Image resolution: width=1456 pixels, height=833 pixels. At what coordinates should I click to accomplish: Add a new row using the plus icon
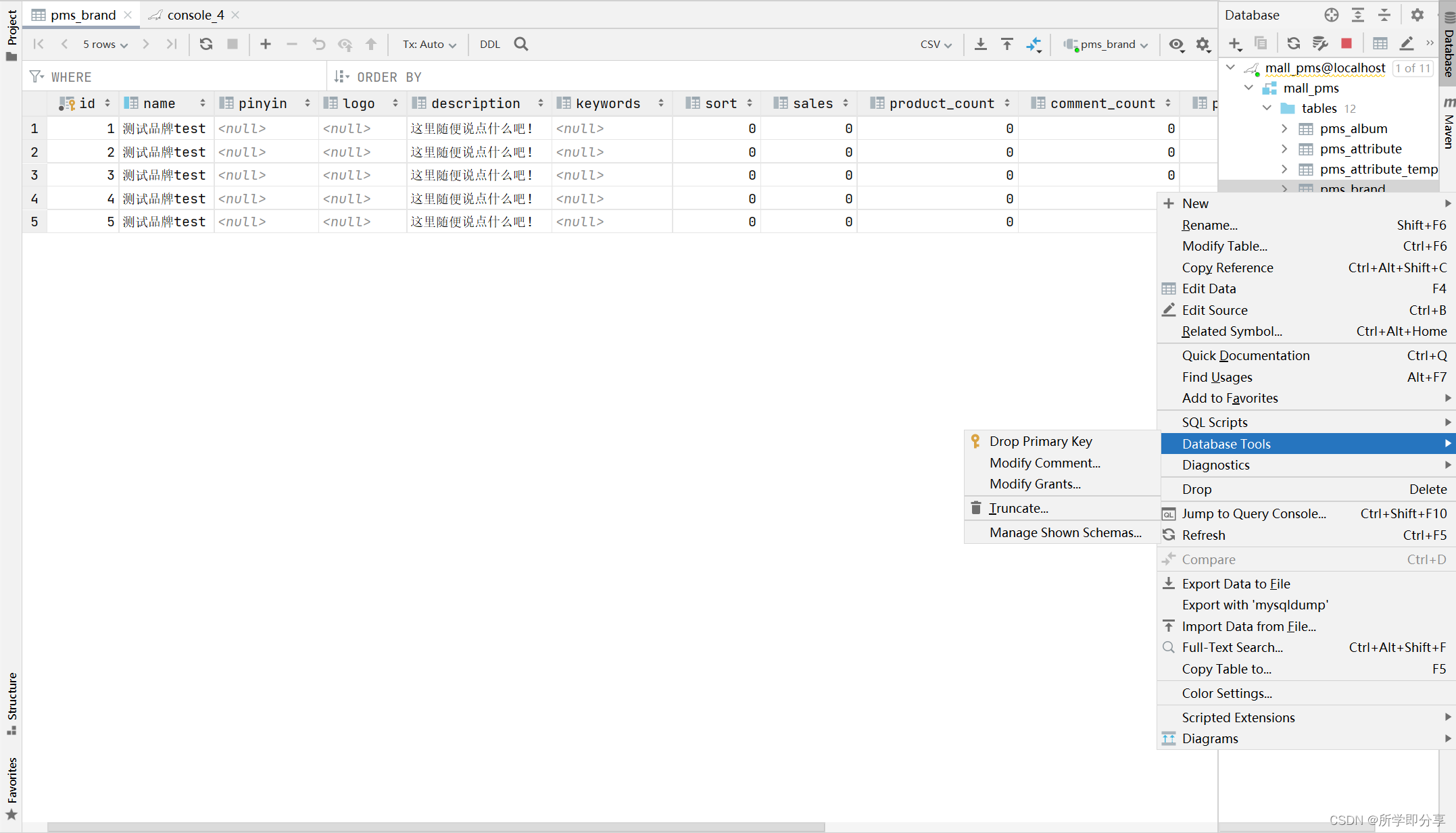(x=265, y=44)
